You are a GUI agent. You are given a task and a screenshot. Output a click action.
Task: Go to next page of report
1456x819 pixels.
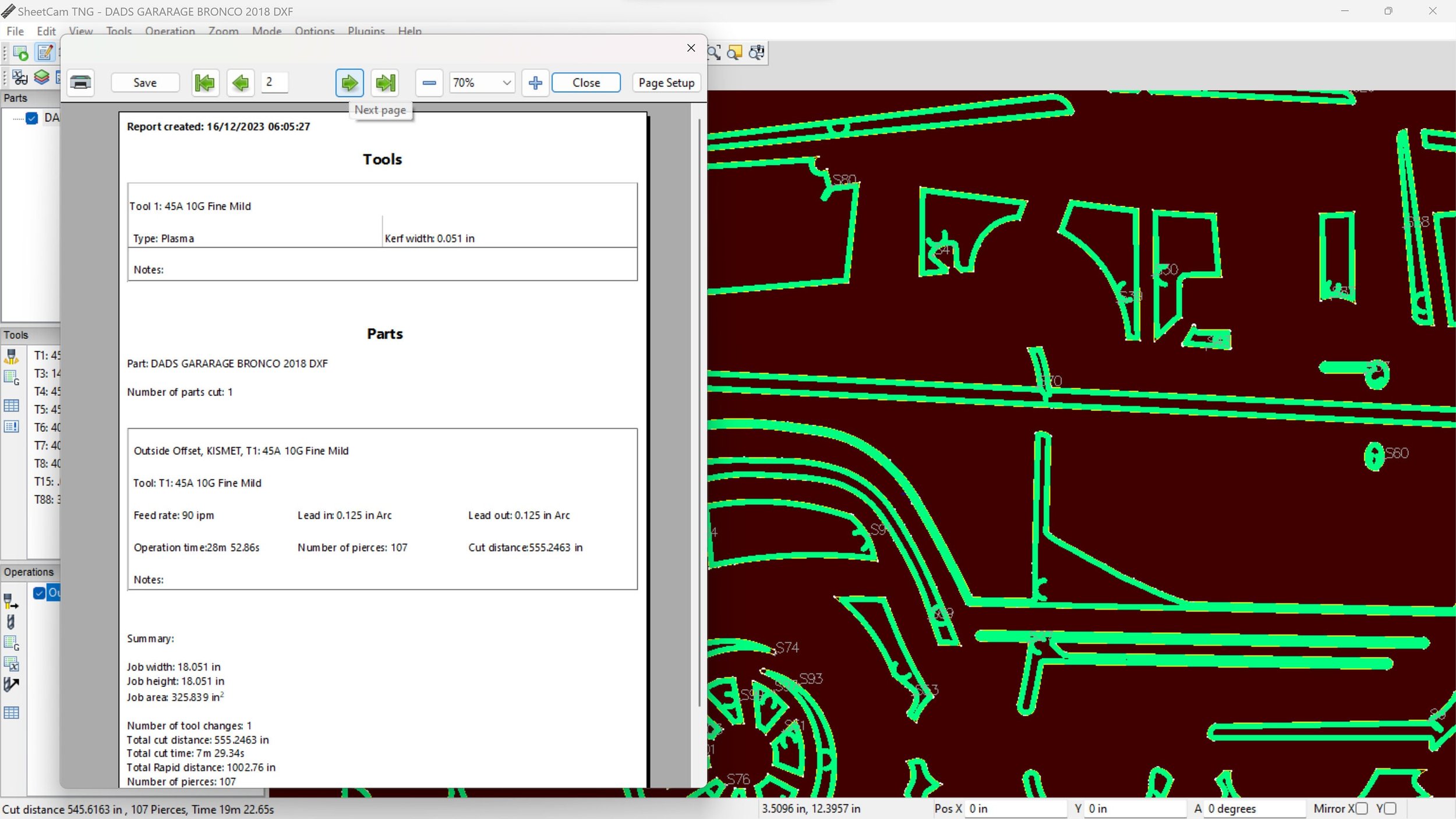(x=349, y=83)
